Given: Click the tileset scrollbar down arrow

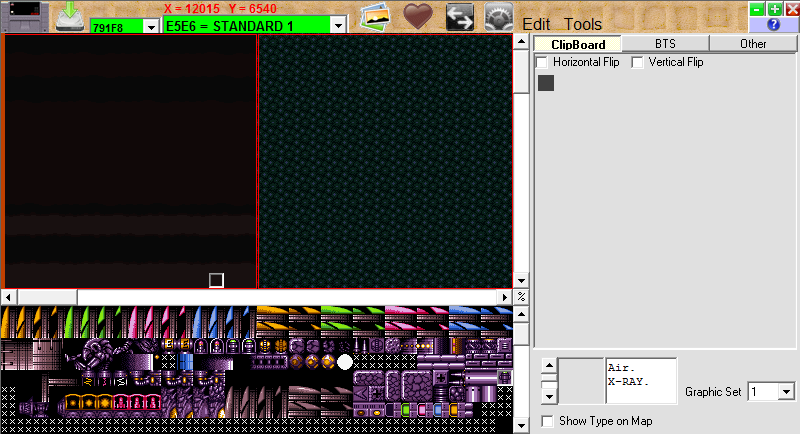Looking at the screenshot, I should point(521,425).
